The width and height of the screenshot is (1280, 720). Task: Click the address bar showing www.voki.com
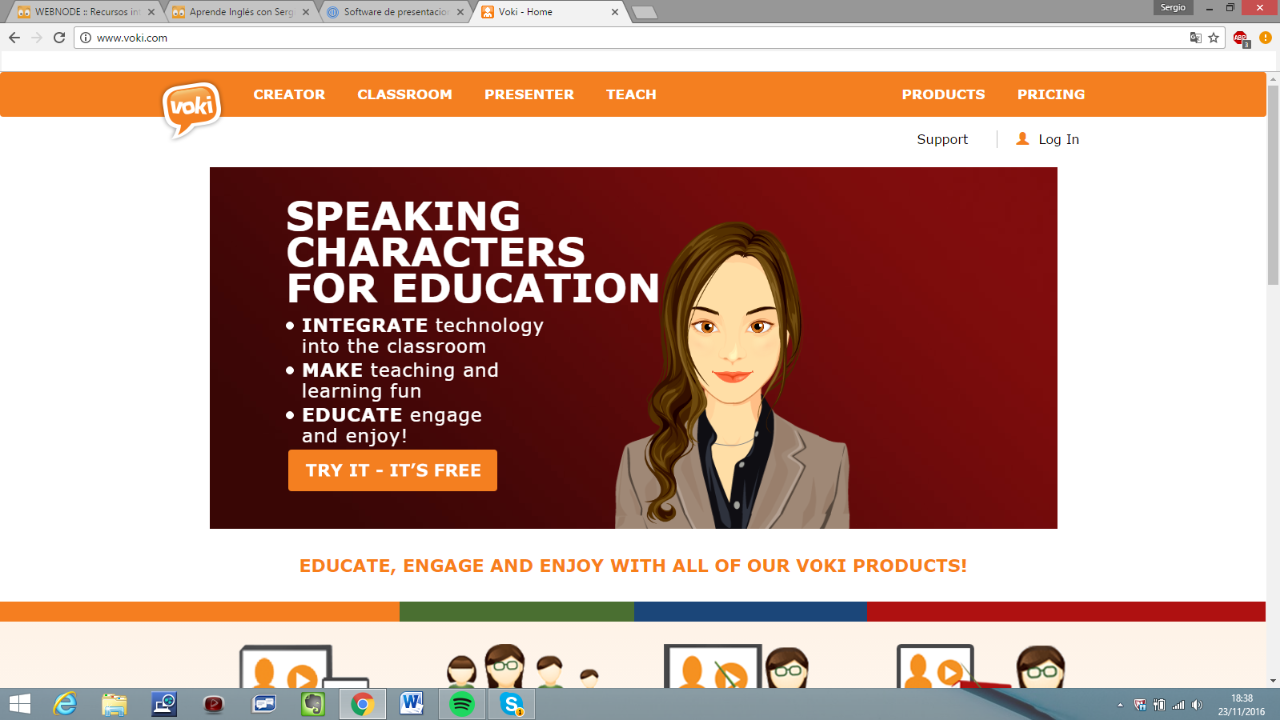coord(600,38)
